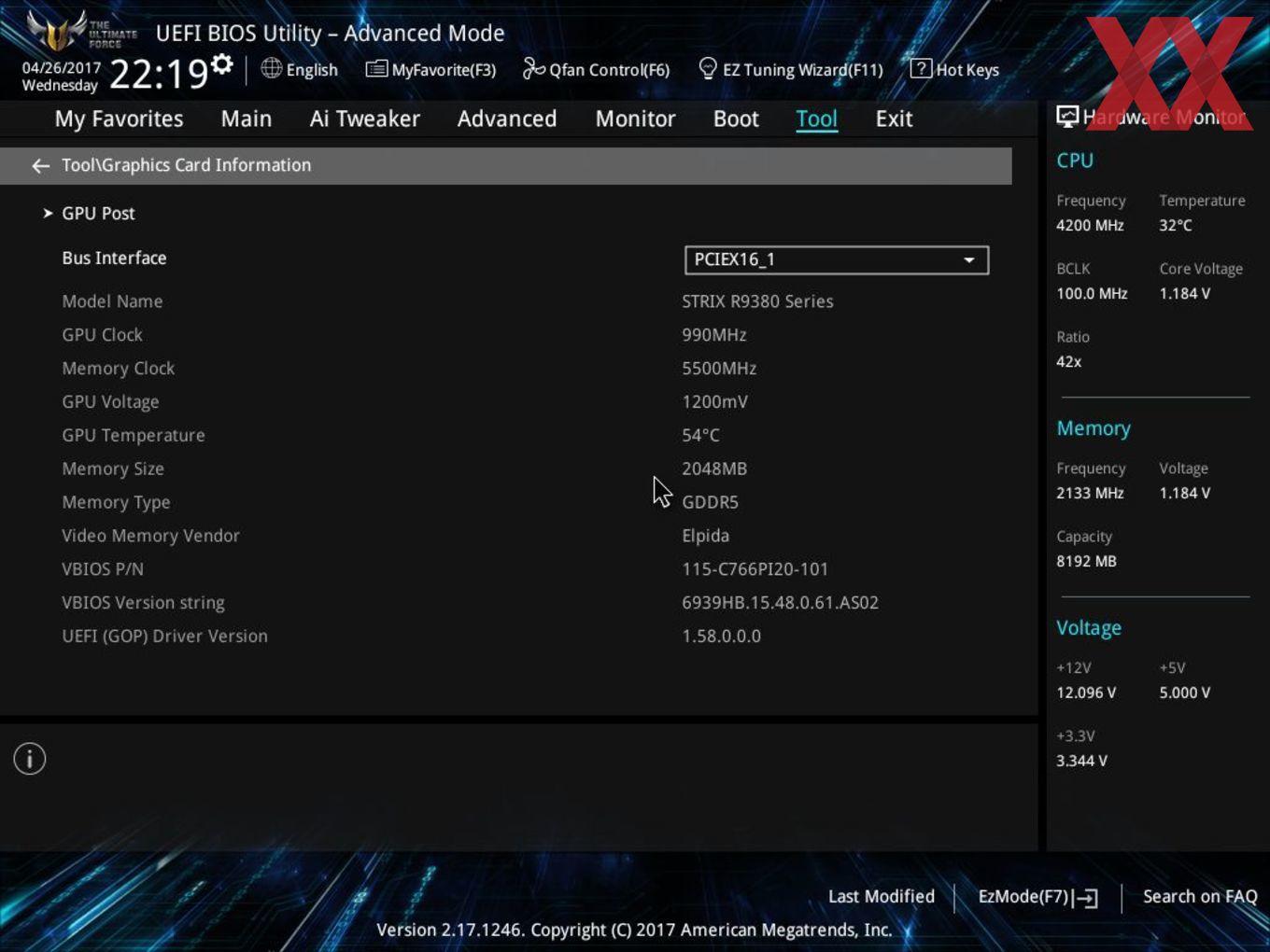Click the 22:19 clock time
This screenshot has width=1270, height=952.
pos(159,74)
